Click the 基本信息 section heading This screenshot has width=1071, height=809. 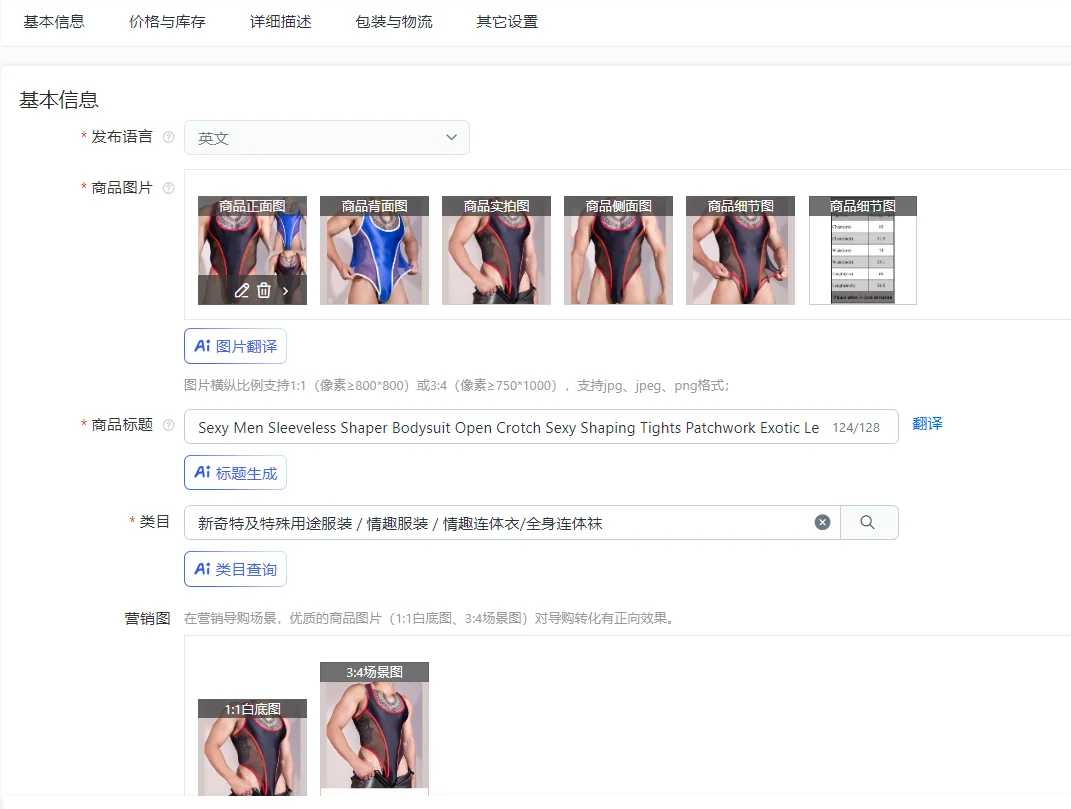59,100
